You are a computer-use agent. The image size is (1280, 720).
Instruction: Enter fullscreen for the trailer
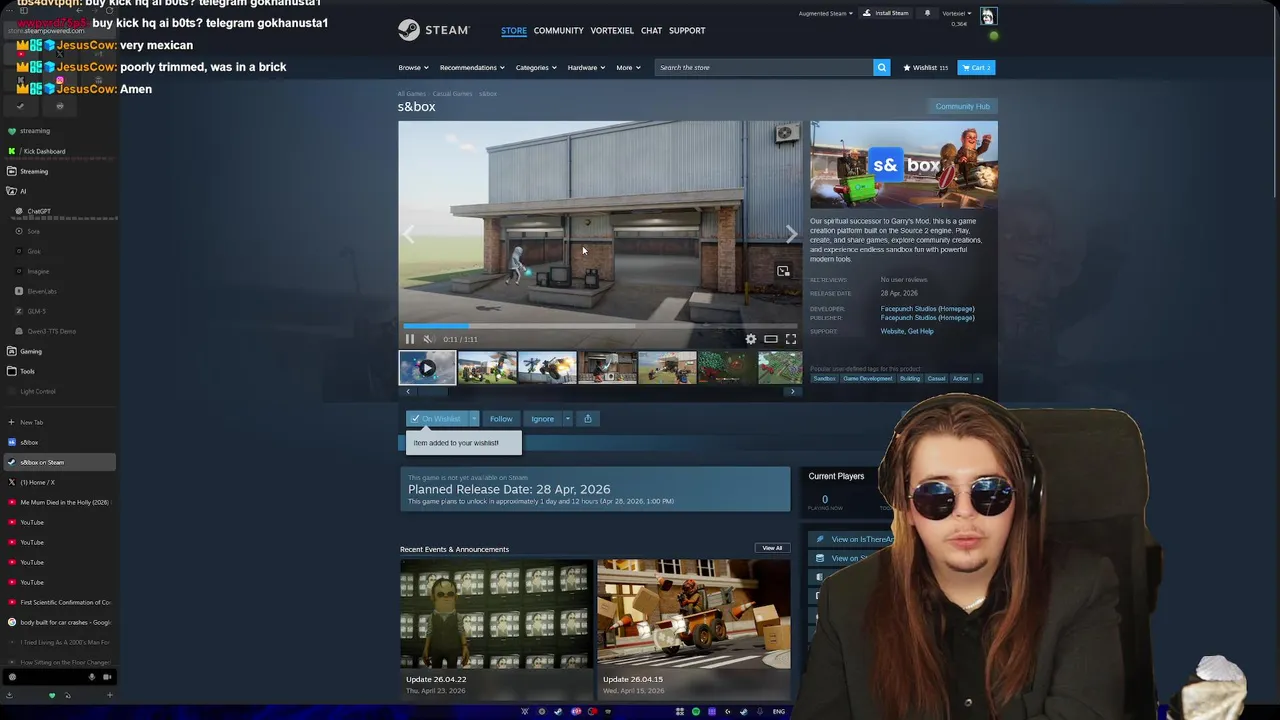pos(791,339)
